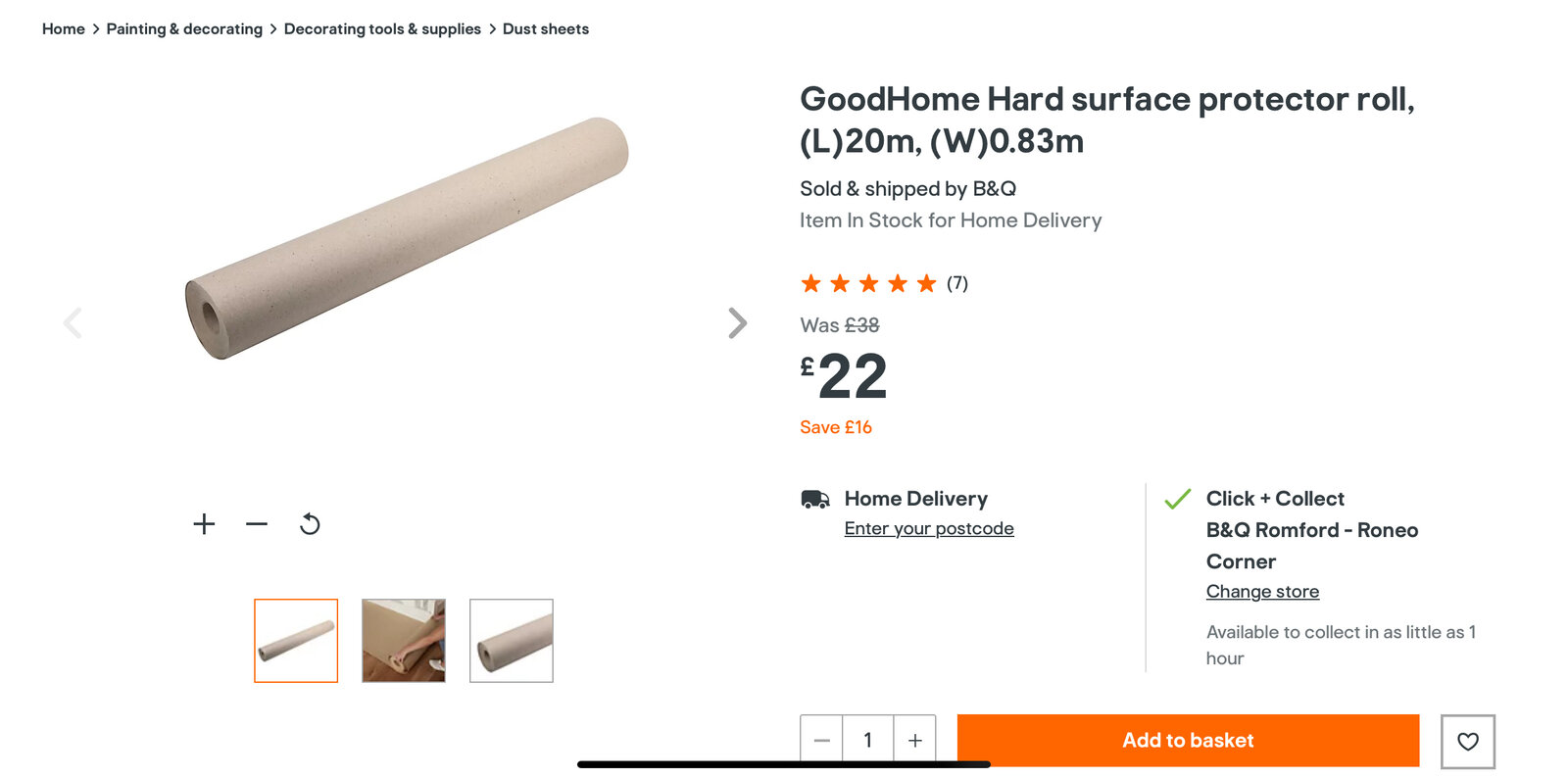Open the Home breadcrumb link
Viewport: 1568px width, 778px height.
tap(64, 29)
